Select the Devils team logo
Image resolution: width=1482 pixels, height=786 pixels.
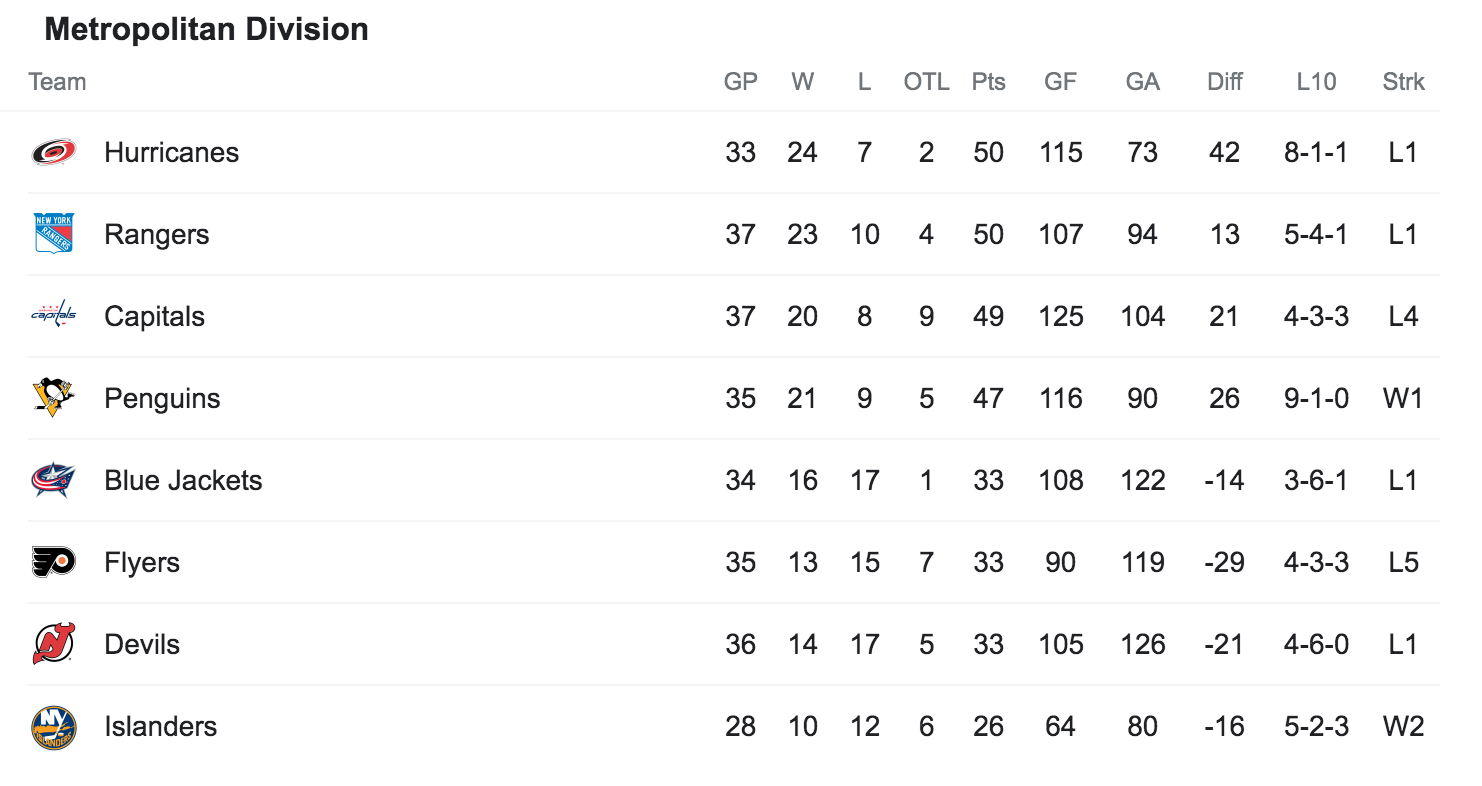tap(53, 644)
